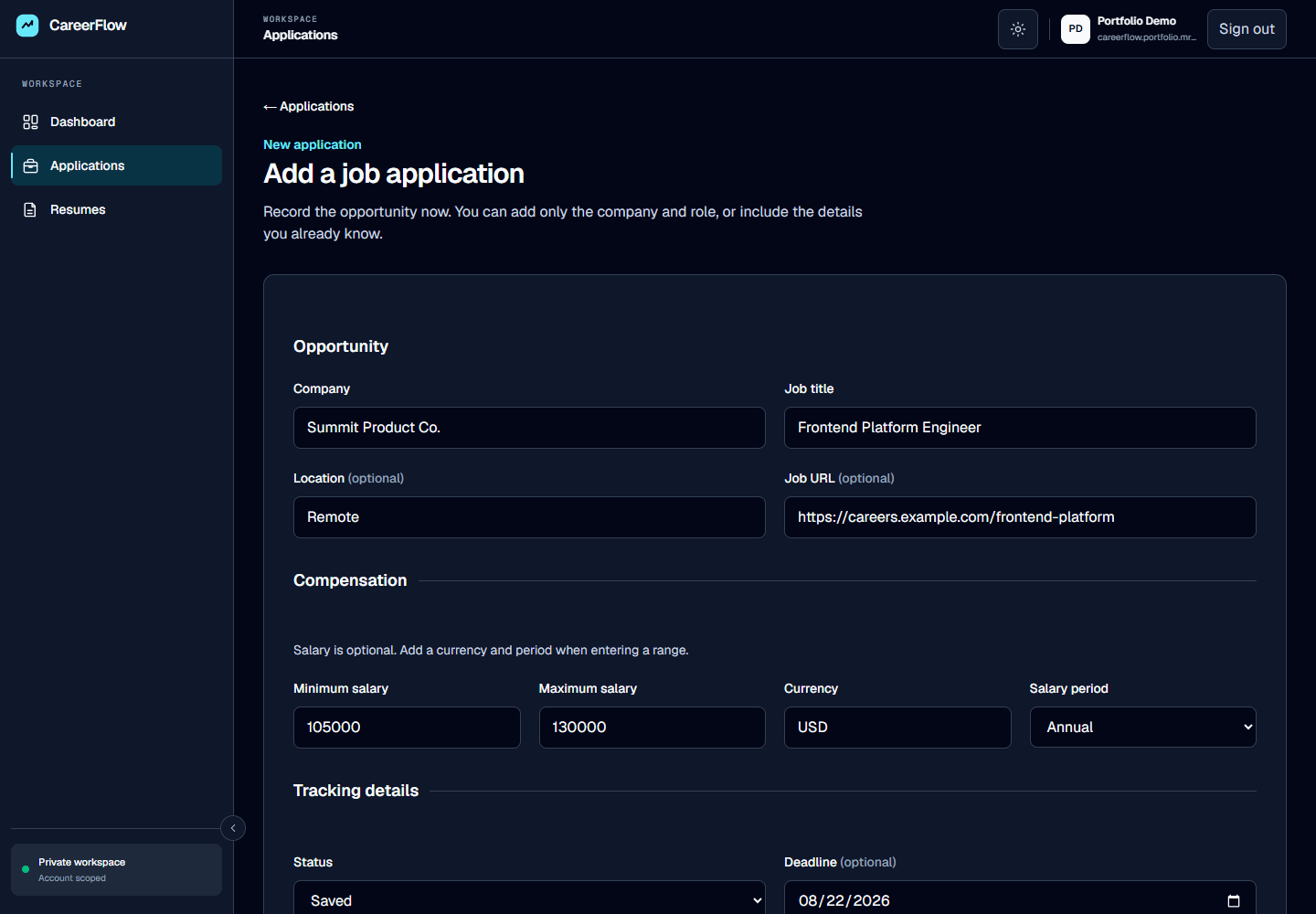Image resolution: width=1316 pixels, height=914 pixels.
Task: Go back via the Applications arrow link
Action: [x=308, y=106]
